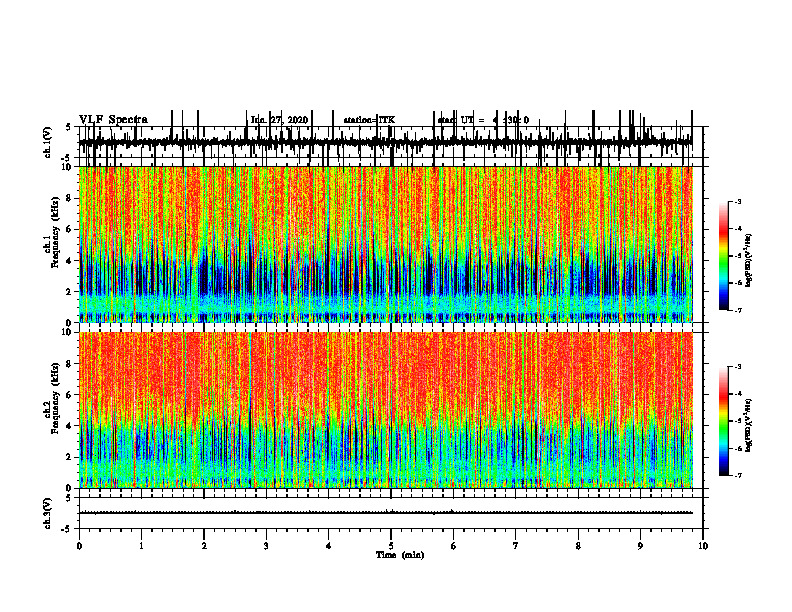Image resolution: width=792 pixels, height=612 pixels.
Task: Click the ch.2 spectrogram panel
Action: 385,410
